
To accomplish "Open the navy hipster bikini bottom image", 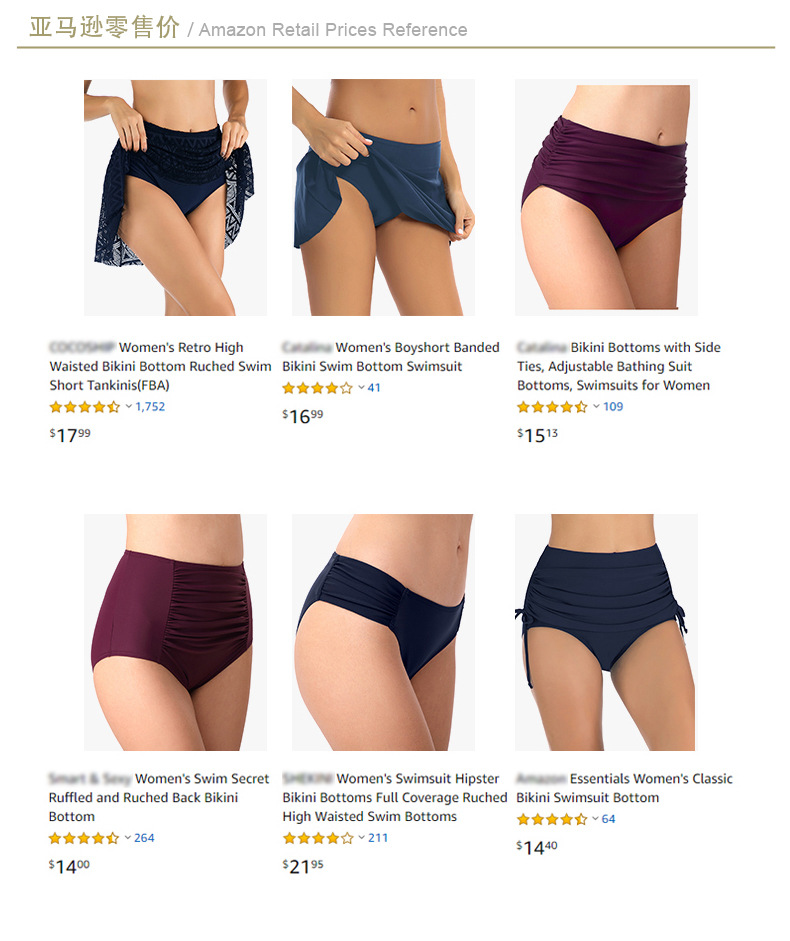I will coord(383,632).
